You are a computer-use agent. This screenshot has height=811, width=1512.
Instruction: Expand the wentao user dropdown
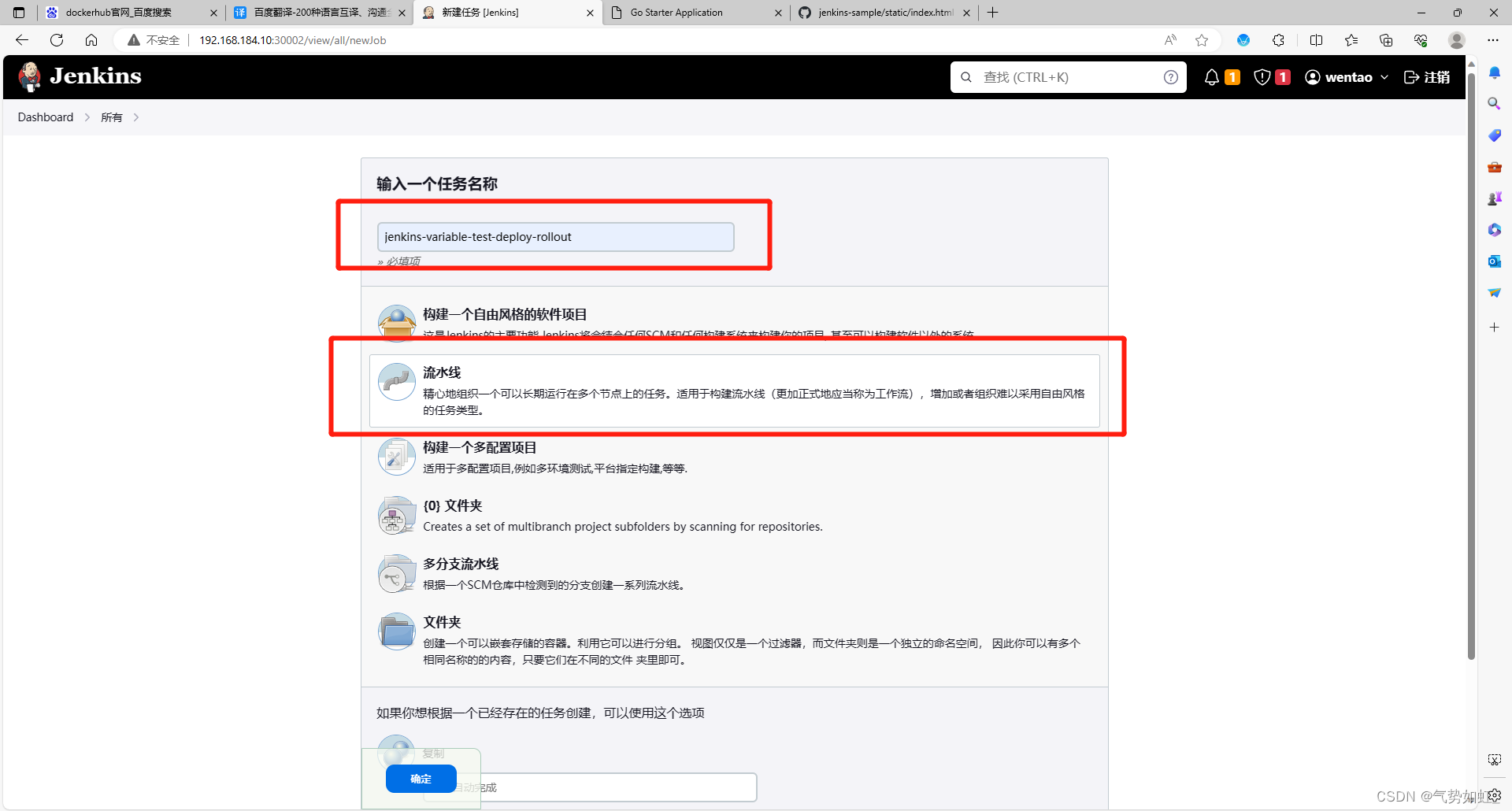1384,77
